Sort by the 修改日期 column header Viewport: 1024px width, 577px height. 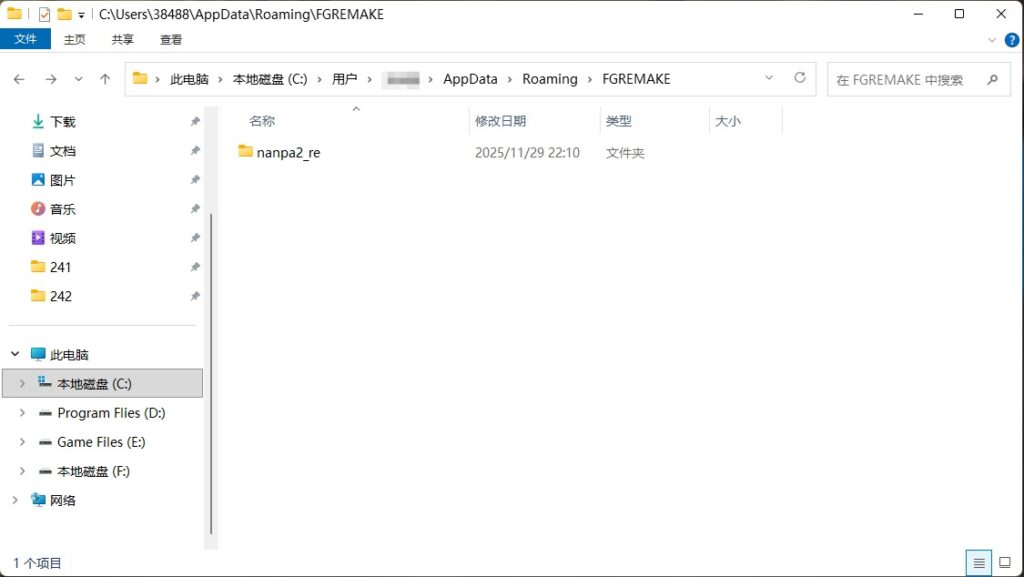coord(500,121)
